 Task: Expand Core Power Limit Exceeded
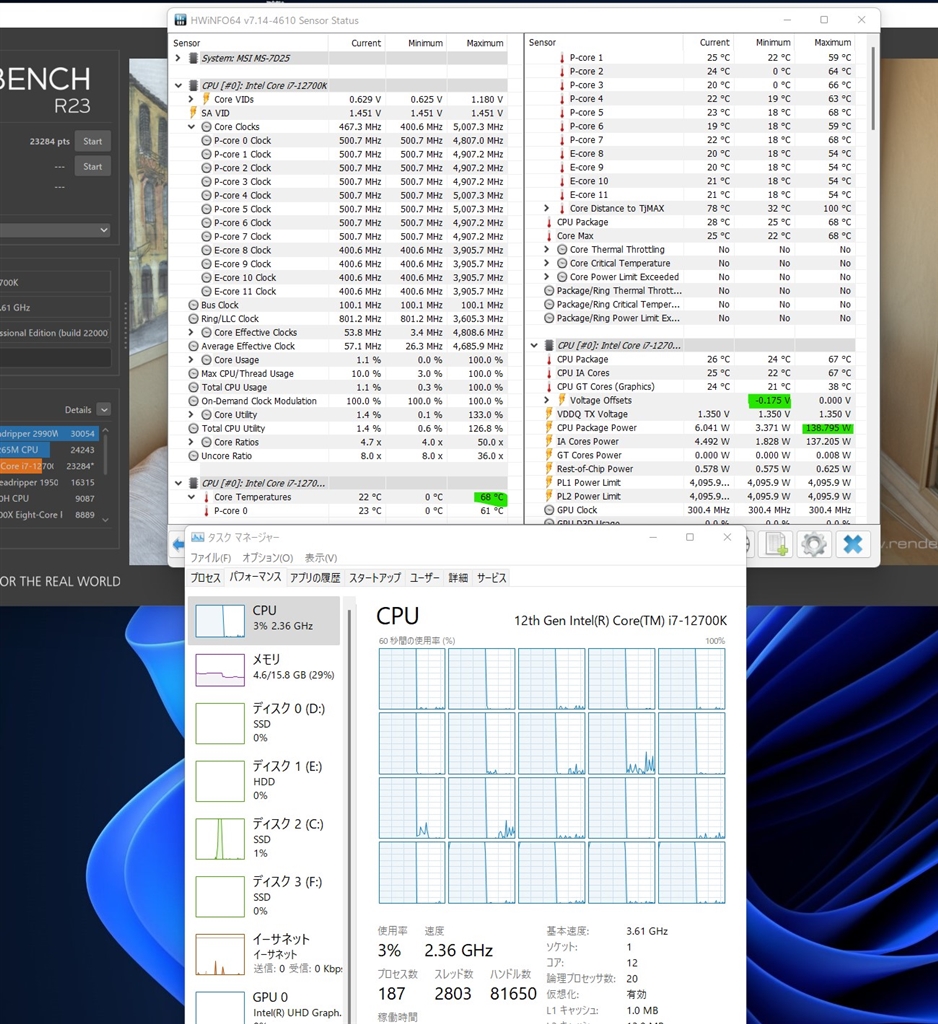coord(547,277)
